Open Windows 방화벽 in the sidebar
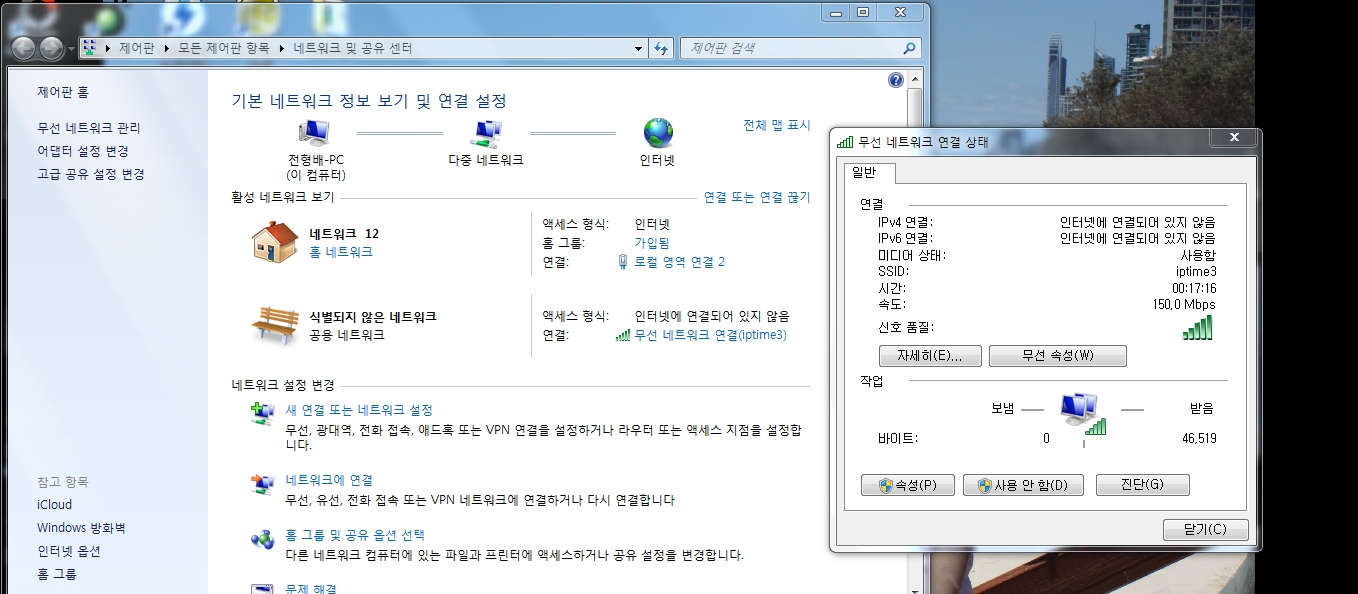Screen dimensions: 1358x594 click(x=81, y=528)
